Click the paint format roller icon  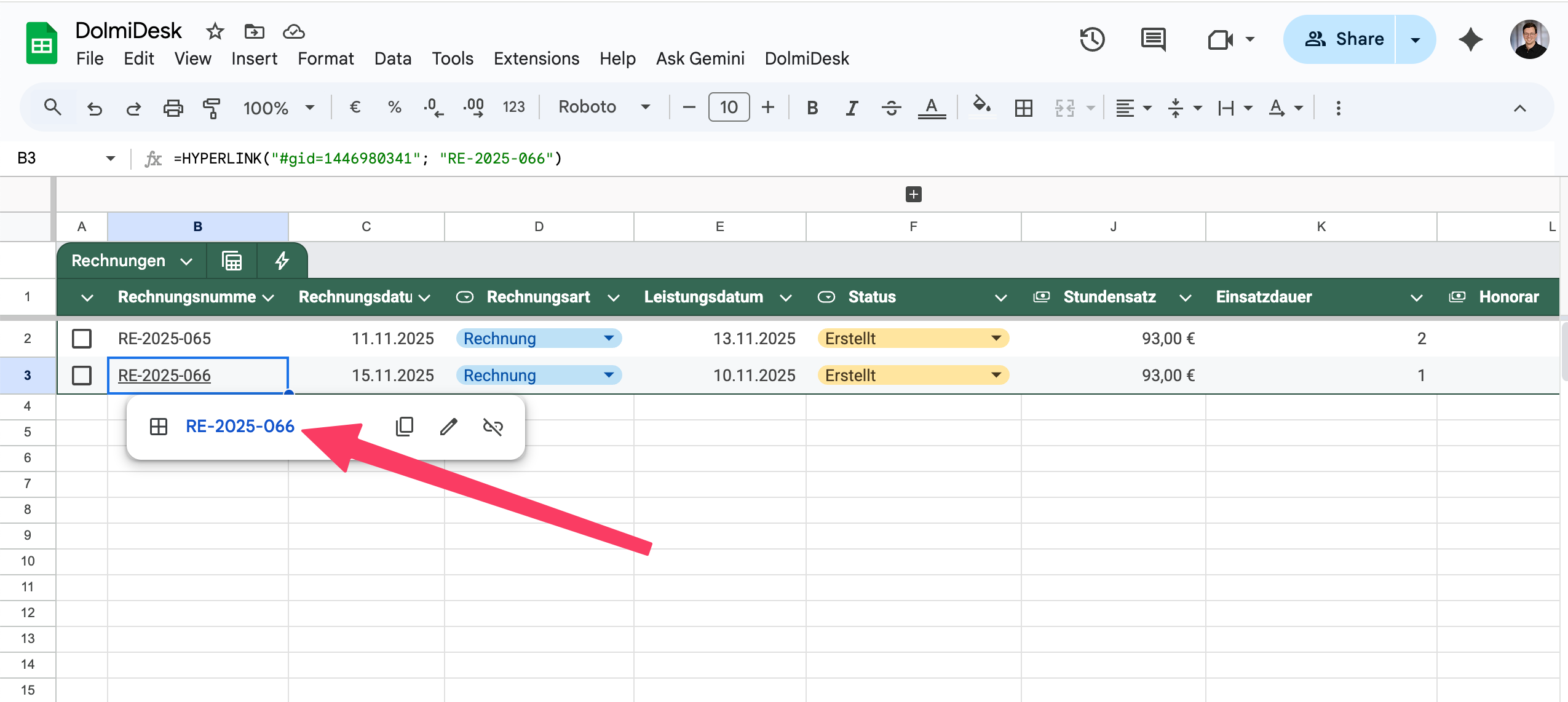coord(211,108)
